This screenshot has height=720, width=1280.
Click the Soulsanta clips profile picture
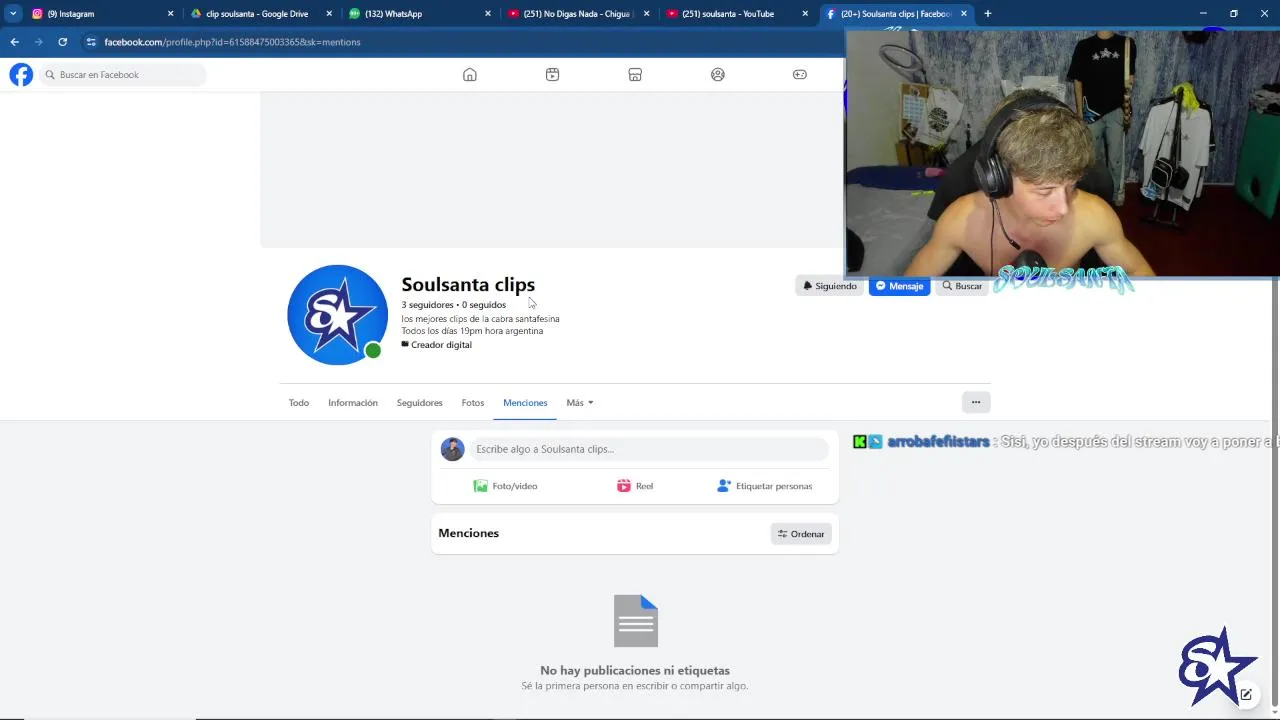(337, 315)
